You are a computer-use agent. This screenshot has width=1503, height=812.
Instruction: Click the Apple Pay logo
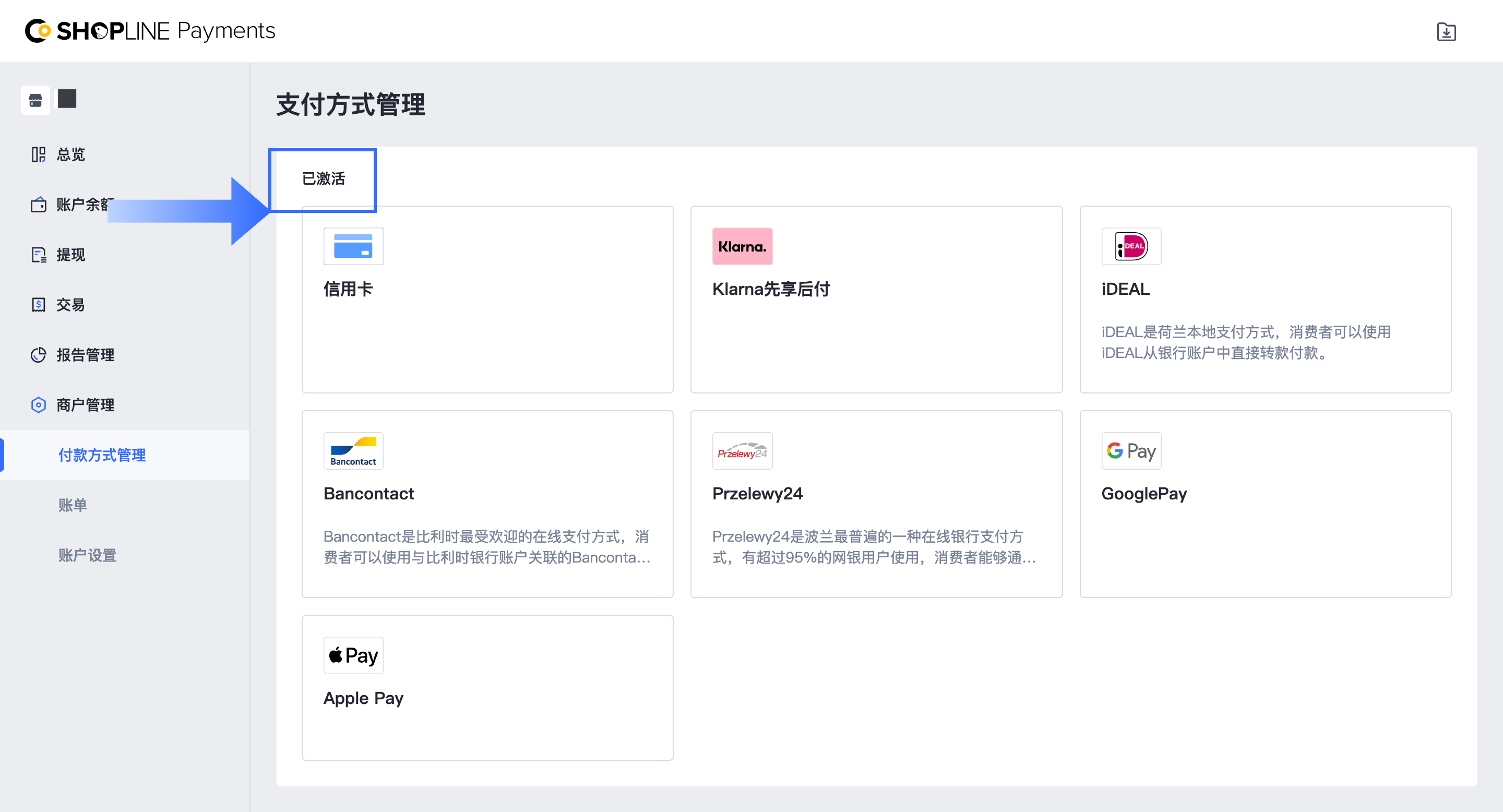(353, 655)
